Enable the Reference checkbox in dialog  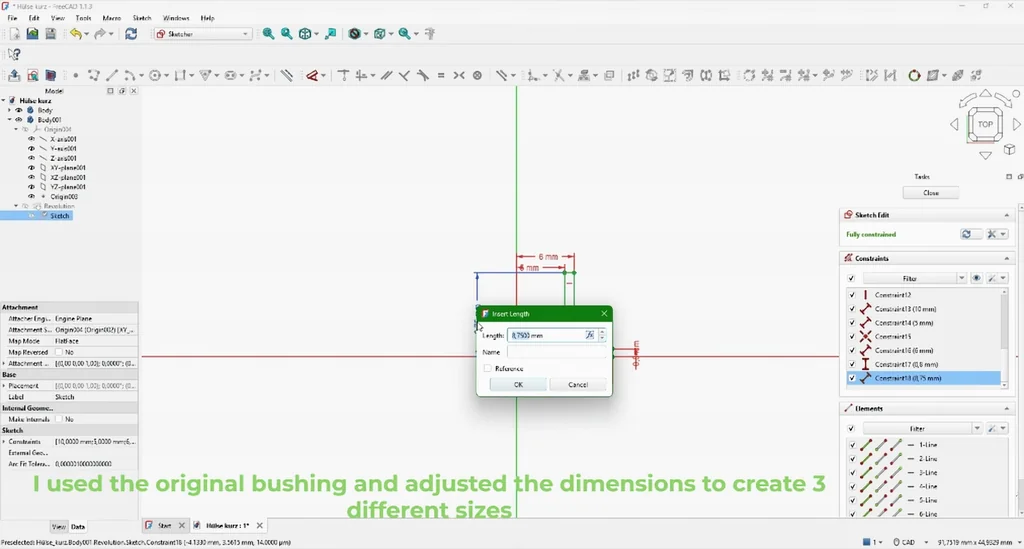pos(487,368)
